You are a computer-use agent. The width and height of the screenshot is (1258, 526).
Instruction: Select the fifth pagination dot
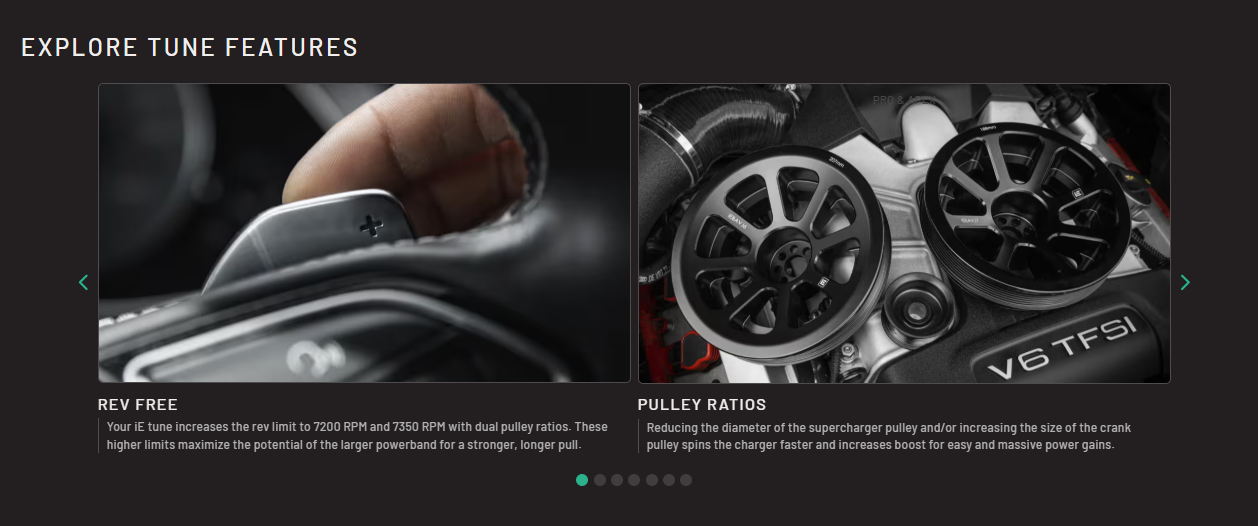pos(651,480)
